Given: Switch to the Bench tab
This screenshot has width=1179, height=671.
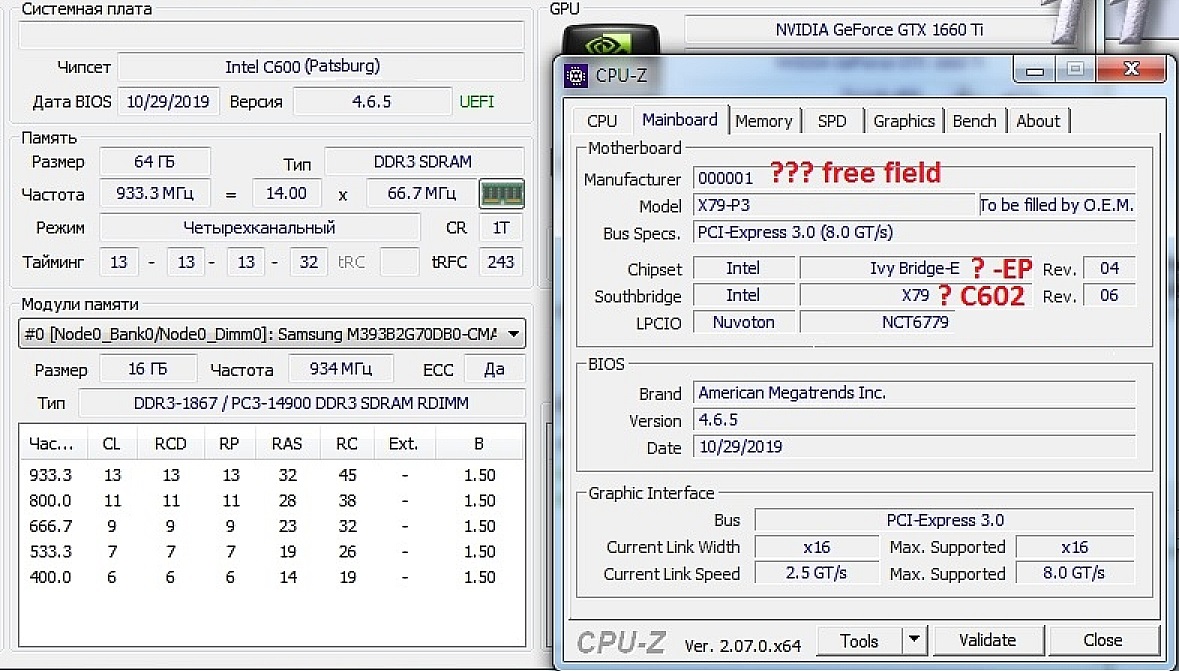Looking at the screenshot, I should (x=974, y=121).
